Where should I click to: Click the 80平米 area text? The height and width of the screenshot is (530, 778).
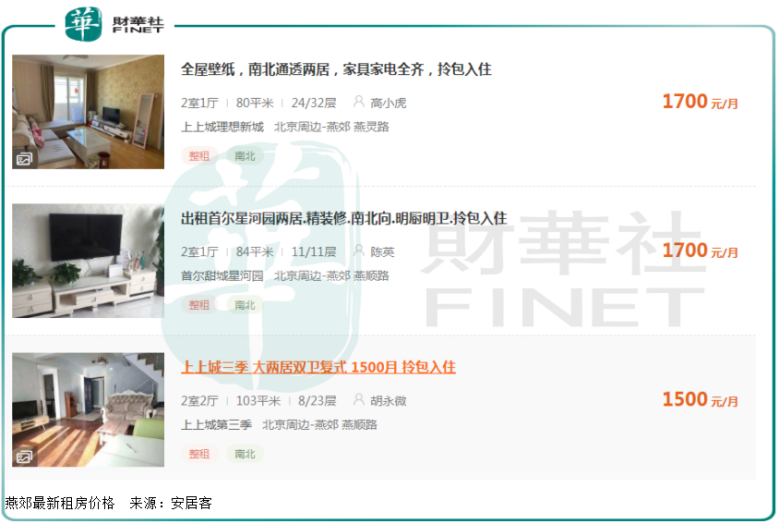[x=255, y=103]
